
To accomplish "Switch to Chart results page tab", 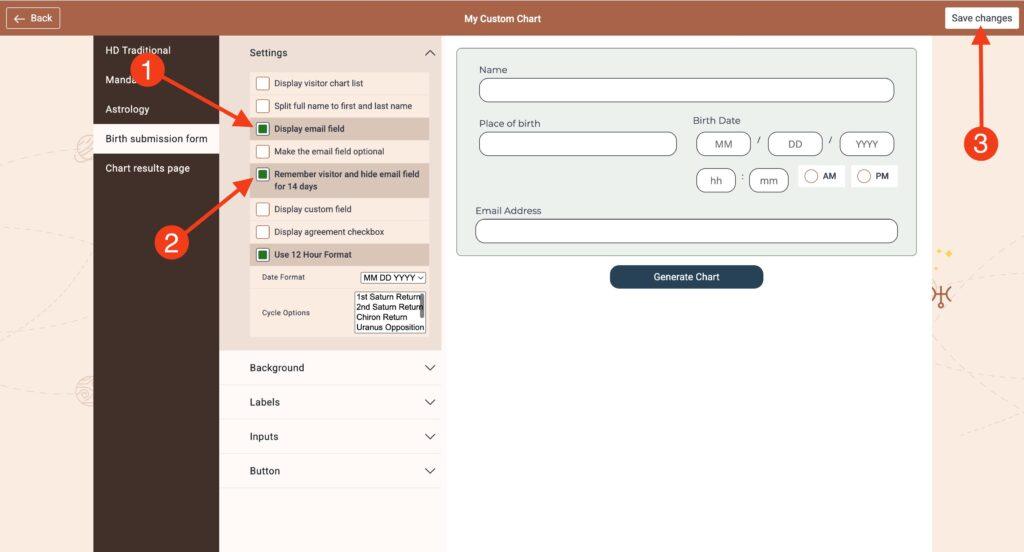I will point(147,168).
